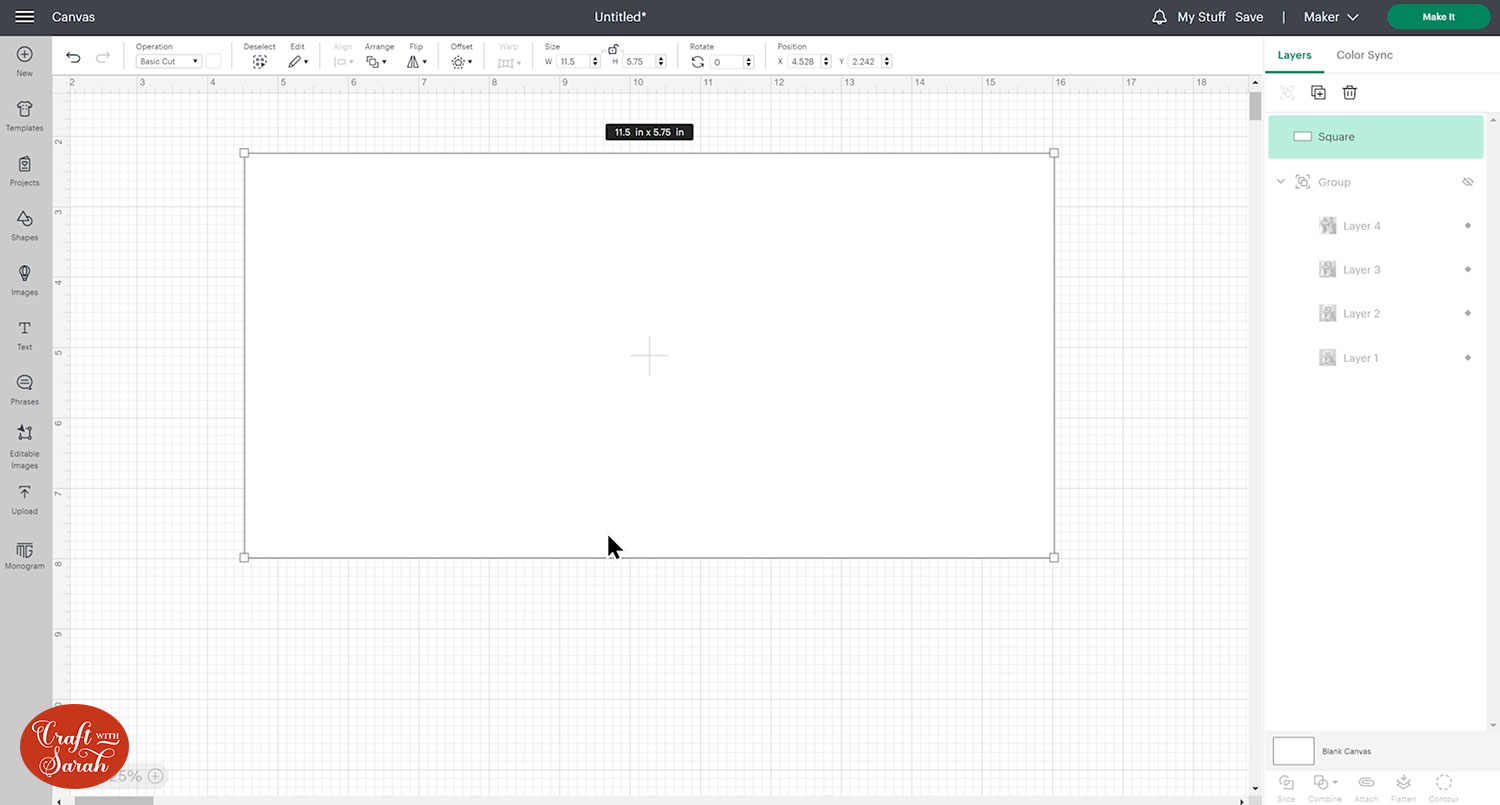Open the notifications bell
This screenshot has width=1500, height=805.
(x=1160, y=17)
